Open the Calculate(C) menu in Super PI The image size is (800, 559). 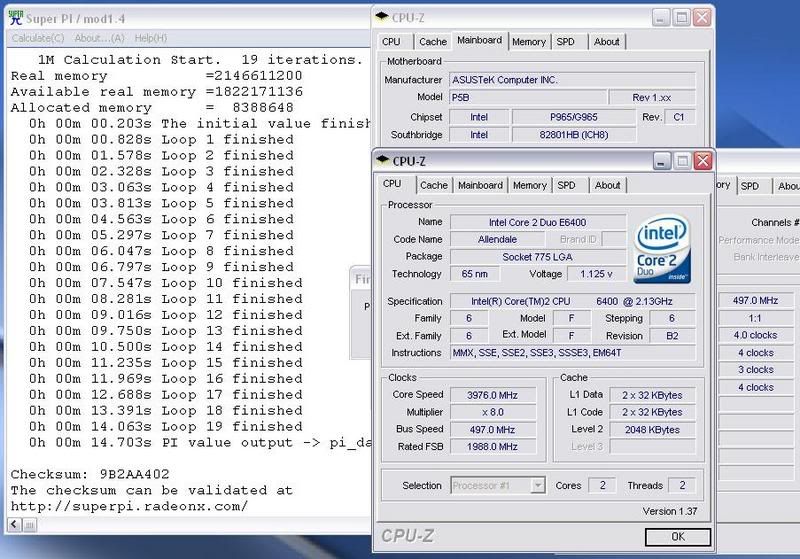click(x=38, y=38)
